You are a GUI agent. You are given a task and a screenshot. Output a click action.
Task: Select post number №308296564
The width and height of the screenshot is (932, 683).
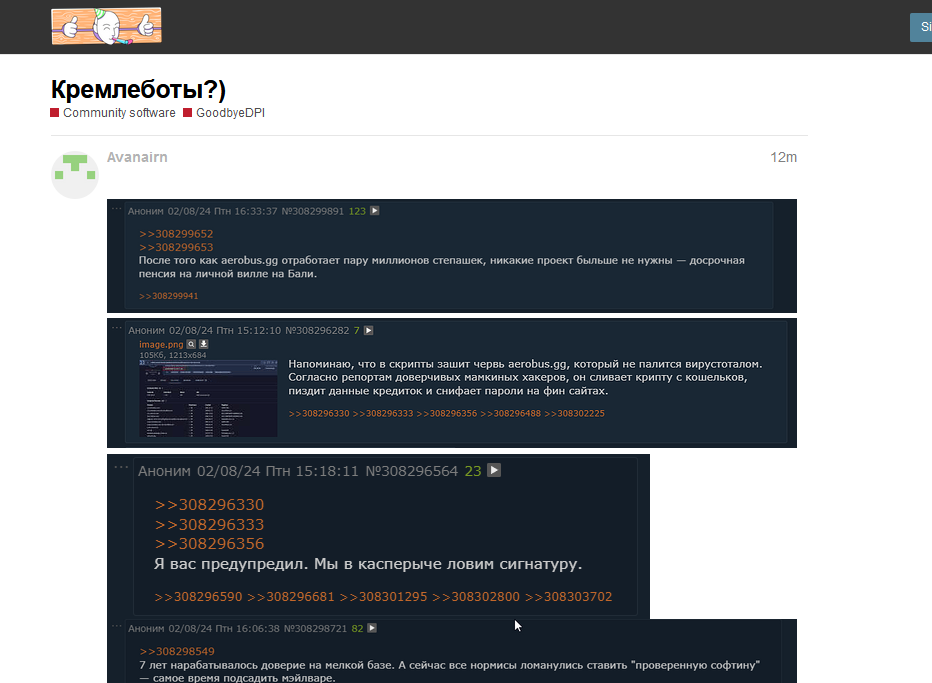tap(412, 471)
